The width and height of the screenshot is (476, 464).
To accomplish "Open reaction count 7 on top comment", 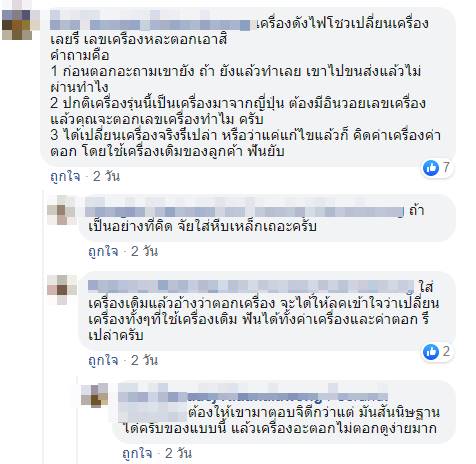I will pyautogui.click(x=446, y=167).
